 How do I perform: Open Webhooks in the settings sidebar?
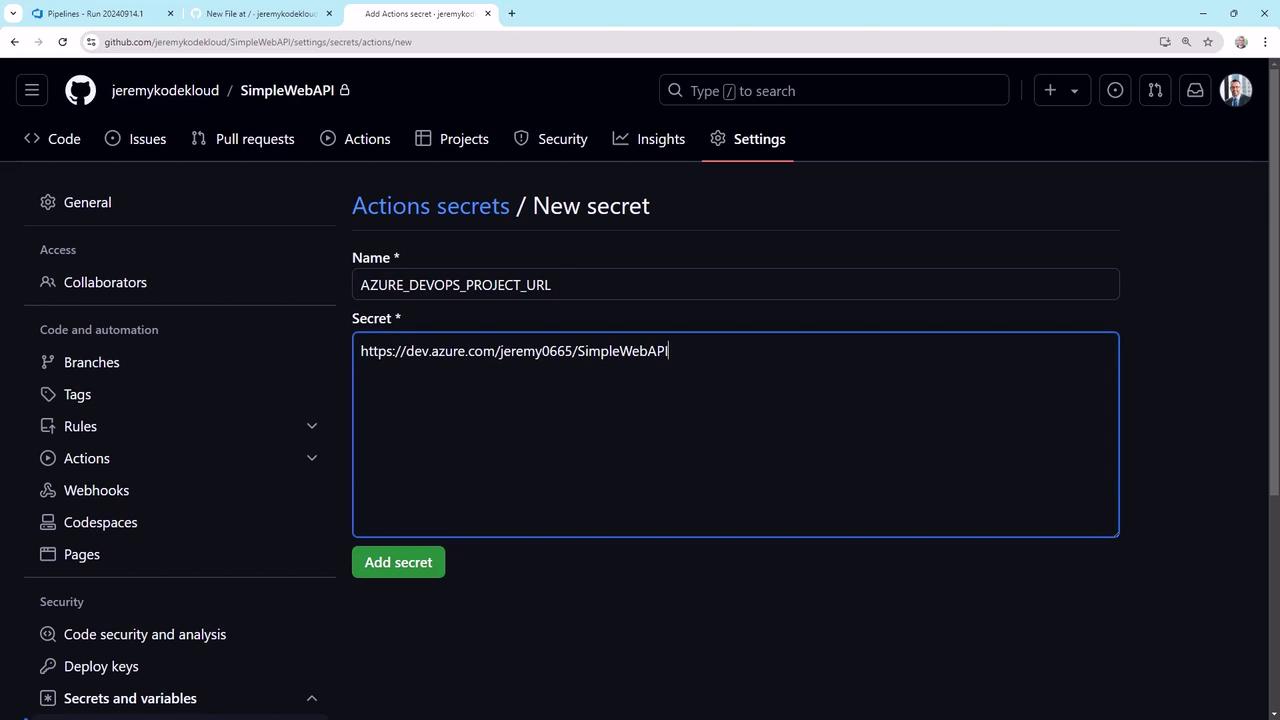pyautogui.click(x=180, y=490)
